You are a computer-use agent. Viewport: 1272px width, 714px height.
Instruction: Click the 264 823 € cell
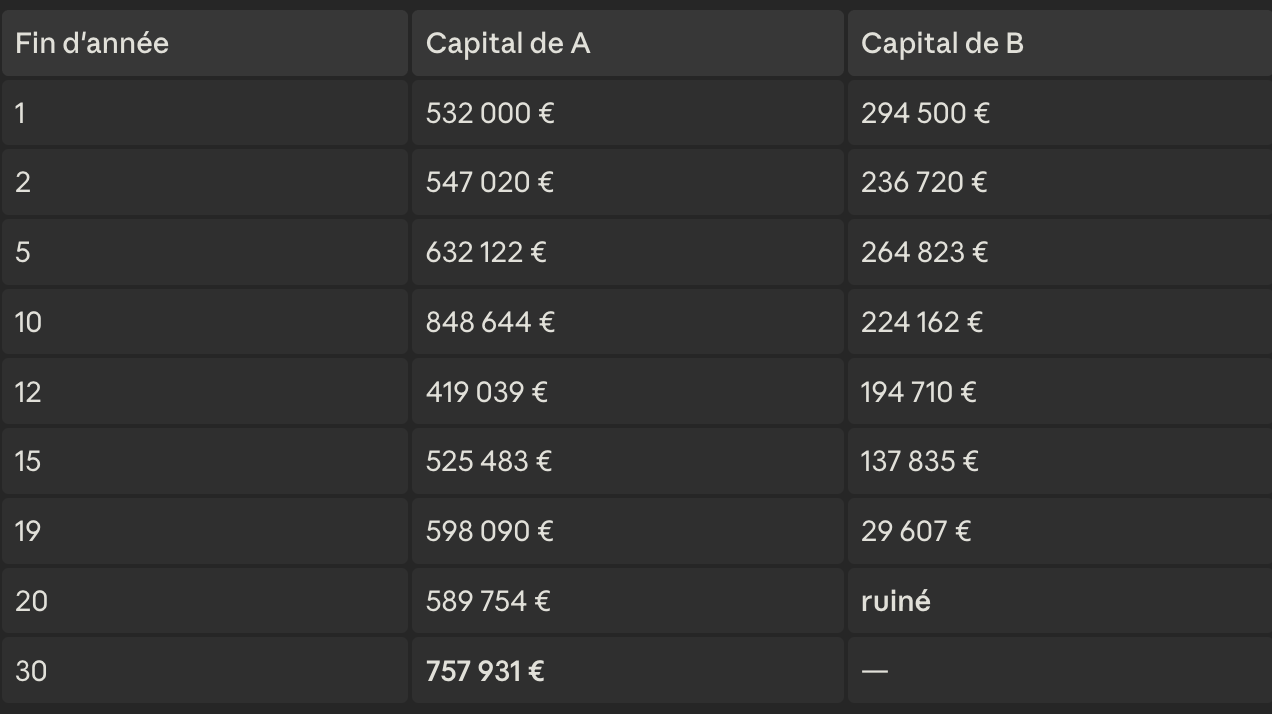point(1060,252)
